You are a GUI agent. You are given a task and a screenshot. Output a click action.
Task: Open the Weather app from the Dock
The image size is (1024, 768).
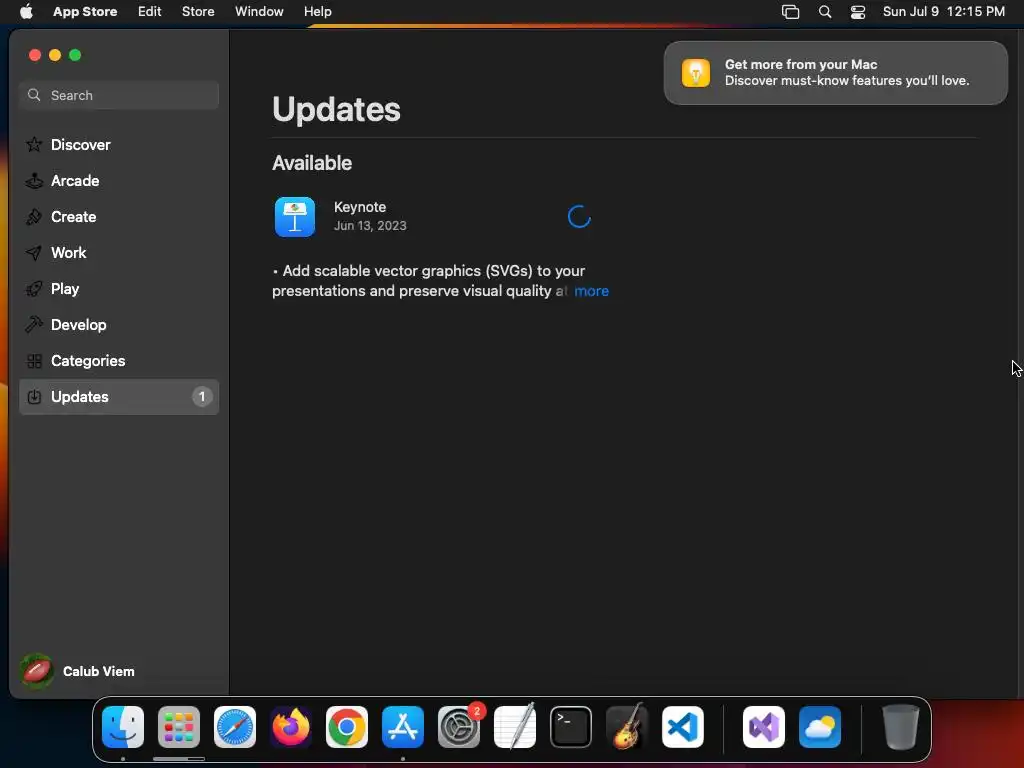coord(820,727)
